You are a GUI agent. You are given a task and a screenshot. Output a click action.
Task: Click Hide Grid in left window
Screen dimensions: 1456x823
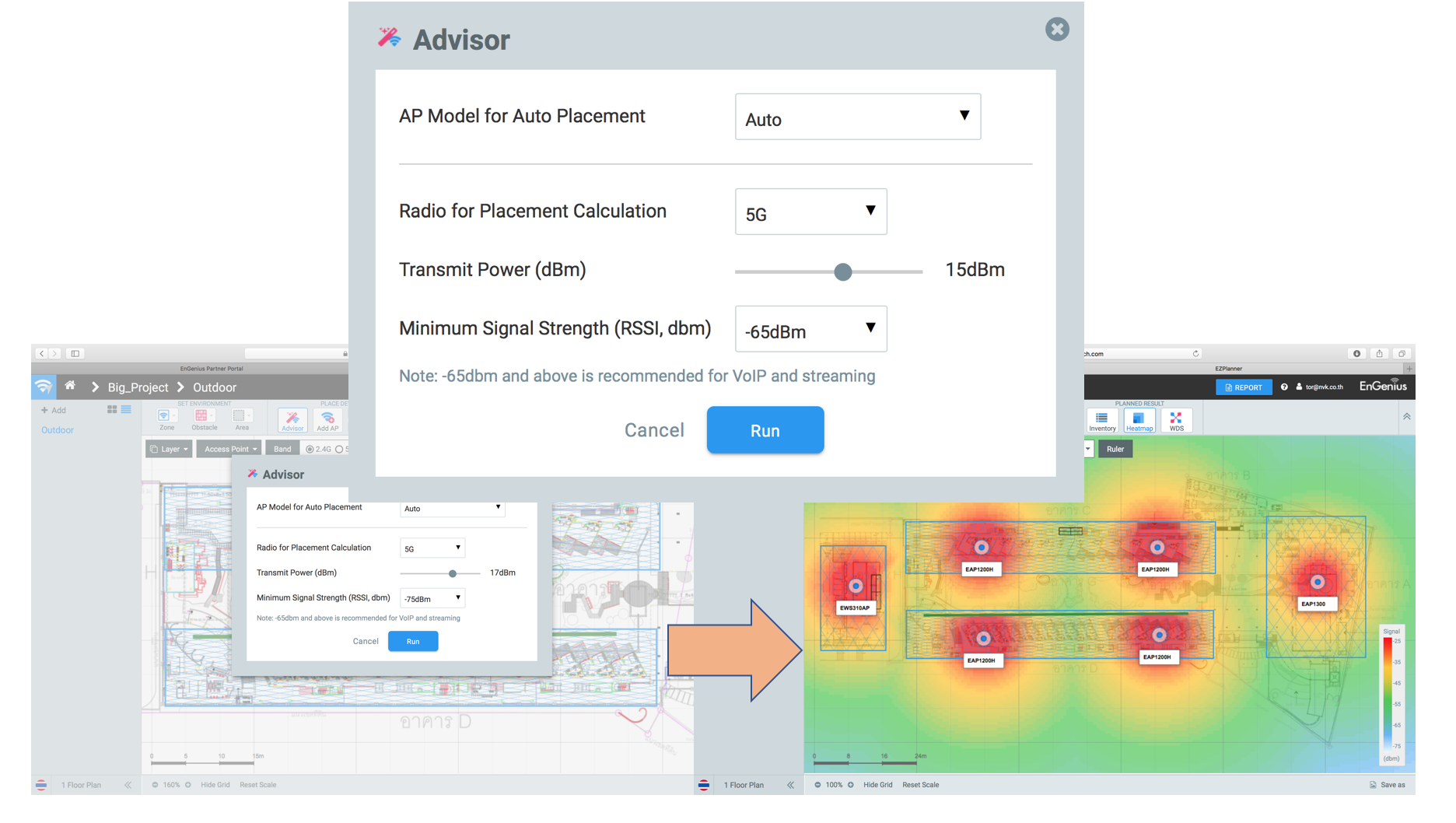tap(215, 785)
